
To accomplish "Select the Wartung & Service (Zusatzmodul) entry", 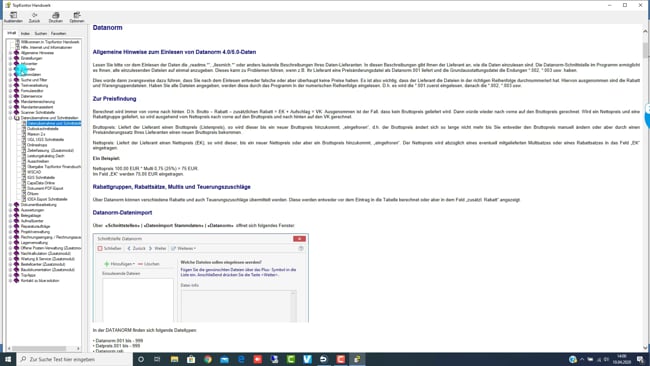I will click(48, 259).
